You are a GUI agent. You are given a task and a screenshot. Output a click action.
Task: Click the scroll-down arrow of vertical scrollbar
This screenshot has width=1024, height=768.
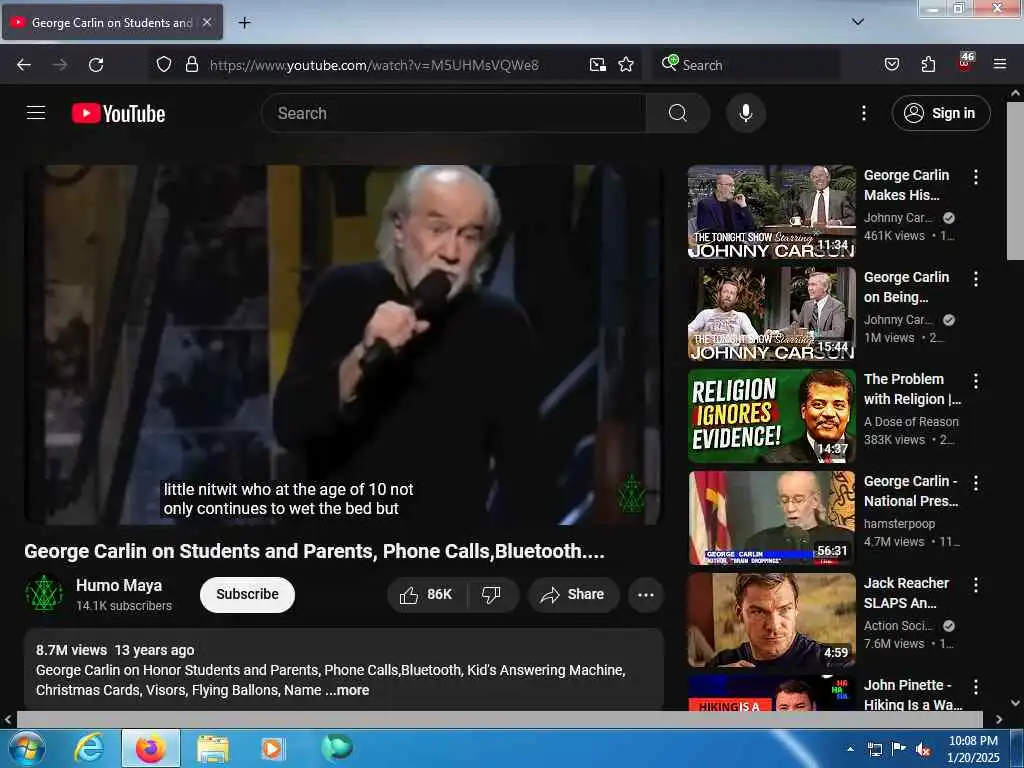(1015, 703)
